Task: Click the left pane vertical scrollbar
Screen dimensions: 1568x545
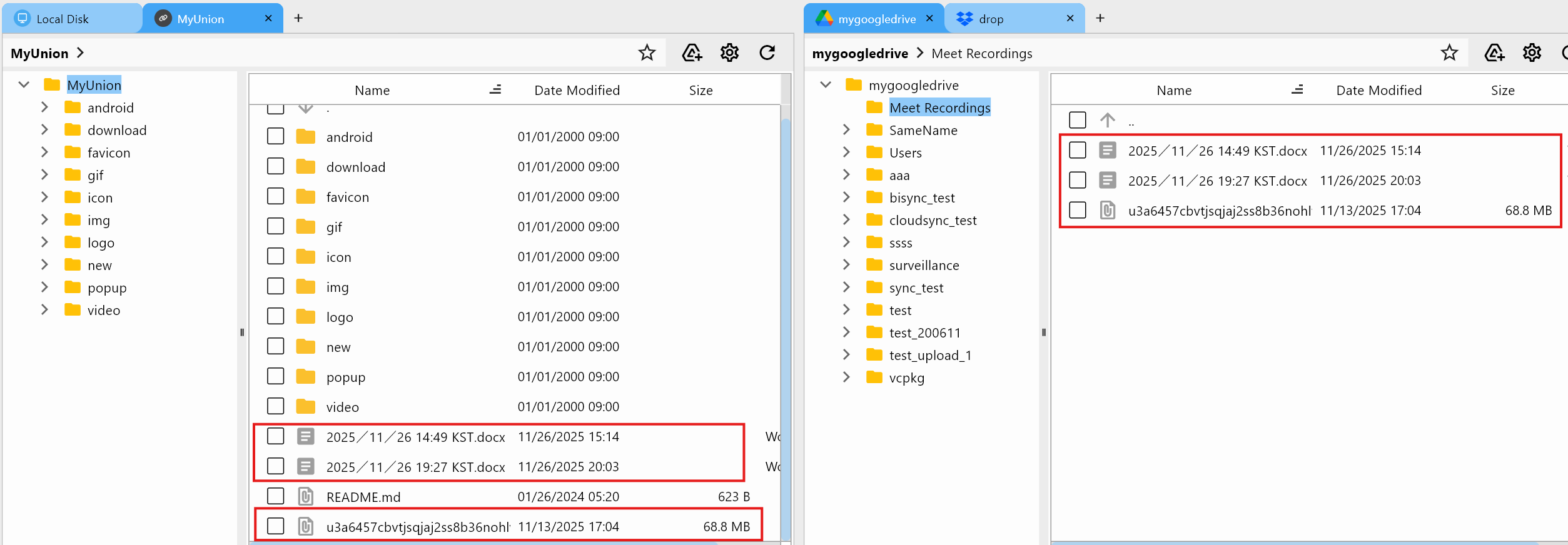Action: coord(786,312)
